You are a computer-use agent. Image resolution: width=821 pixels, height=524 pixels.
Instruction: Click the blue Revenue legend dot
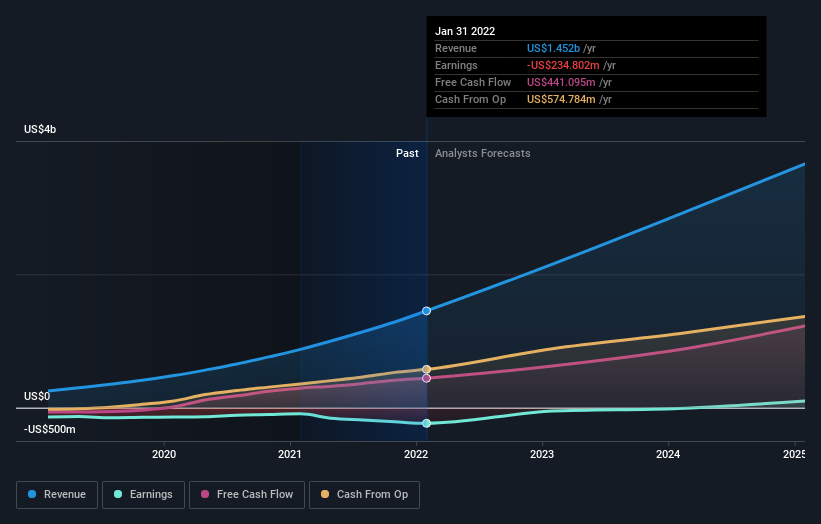pyautogui.click(x=32, y=494)
